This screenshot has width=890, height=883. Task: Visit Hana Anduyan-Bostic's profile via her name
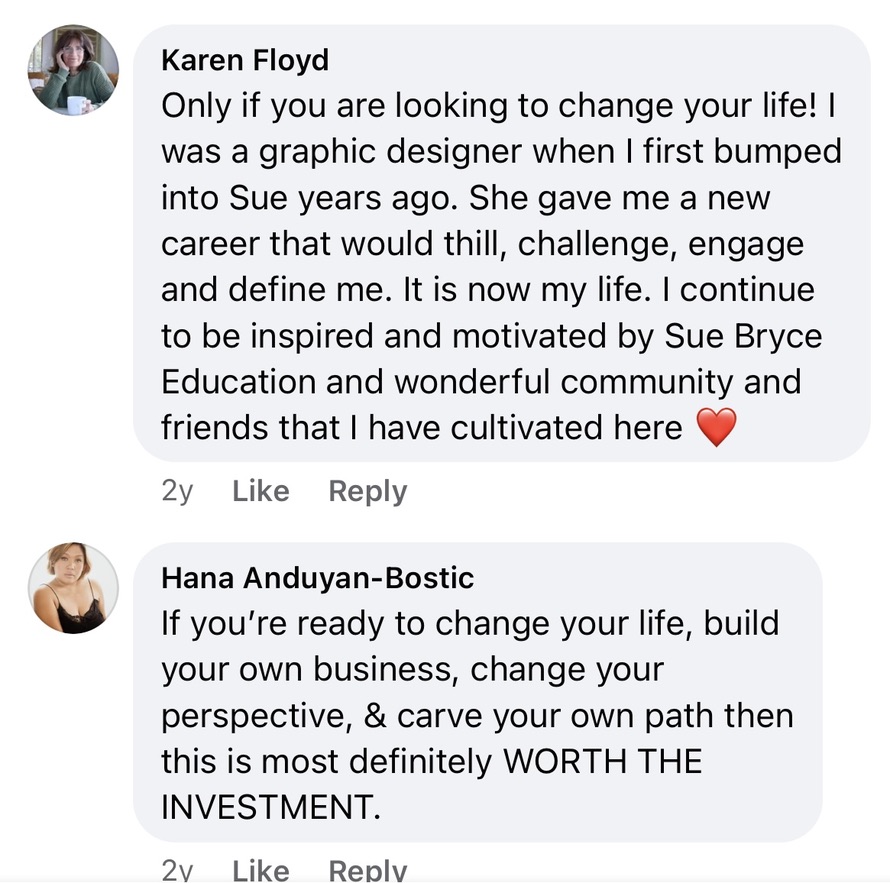318,578
